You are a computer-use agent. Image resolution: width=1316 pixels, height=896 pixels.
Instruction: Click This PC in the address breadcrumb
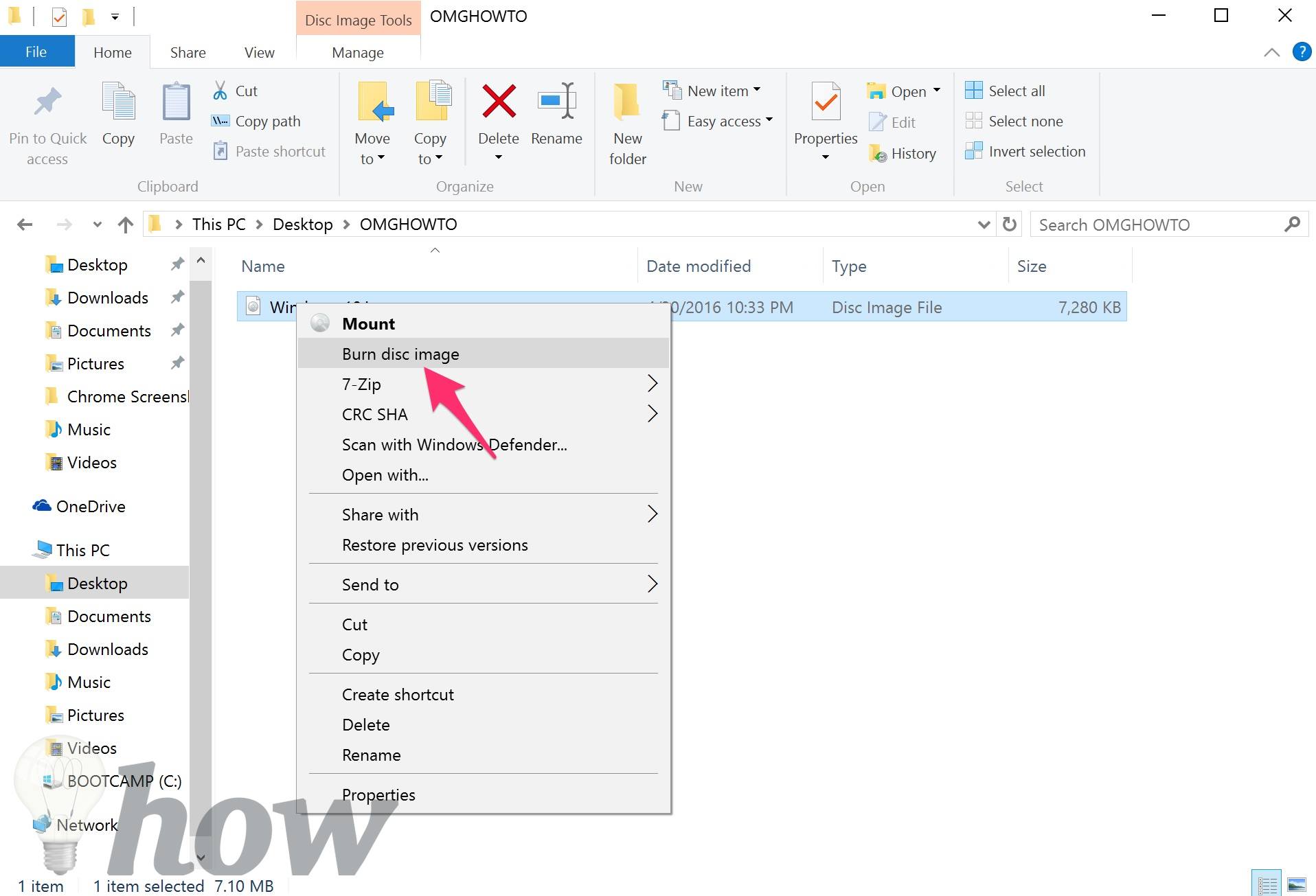[x=218, y=225]
